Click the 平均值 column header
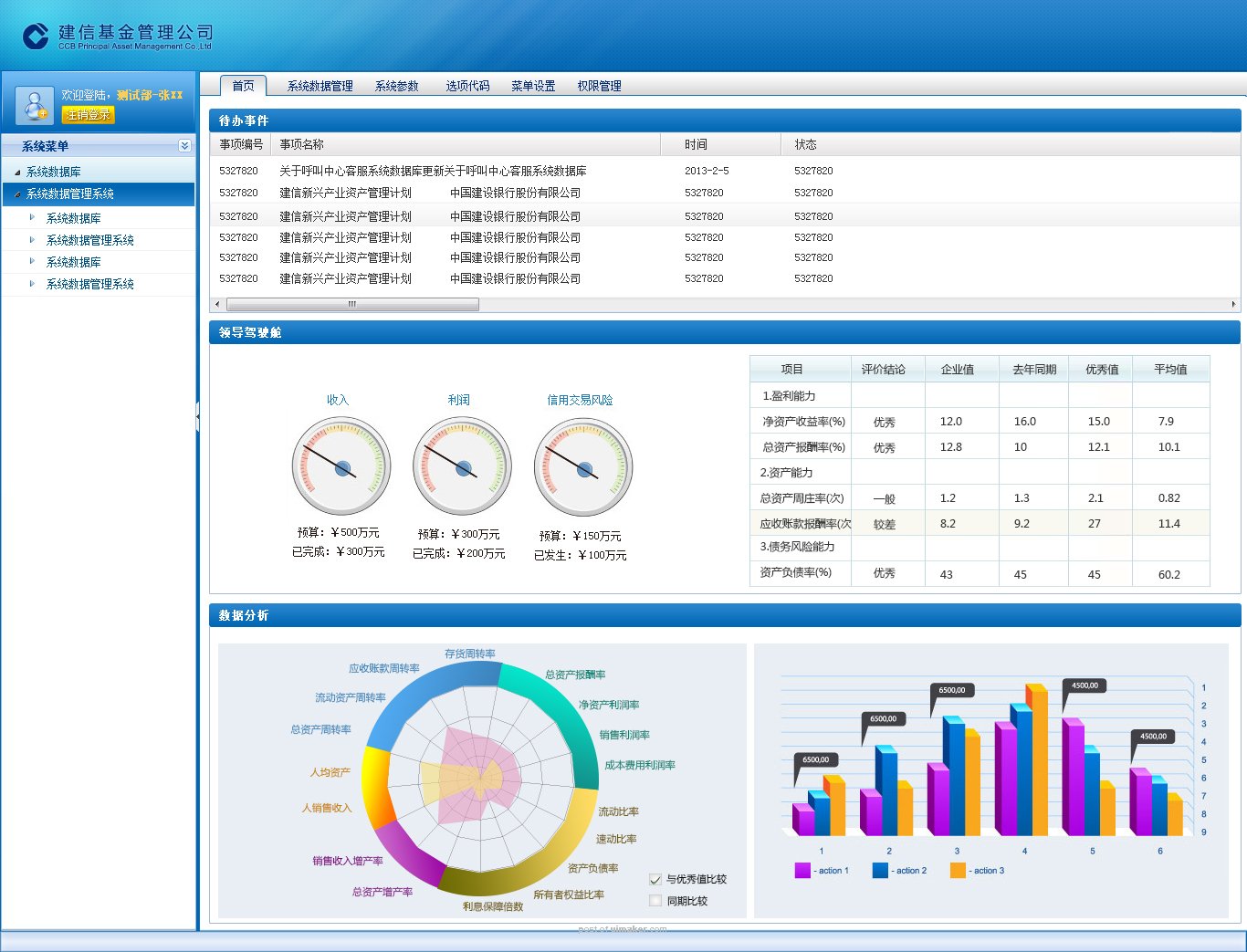This screenshot has width=1247, height=952. coord(1170,370)
